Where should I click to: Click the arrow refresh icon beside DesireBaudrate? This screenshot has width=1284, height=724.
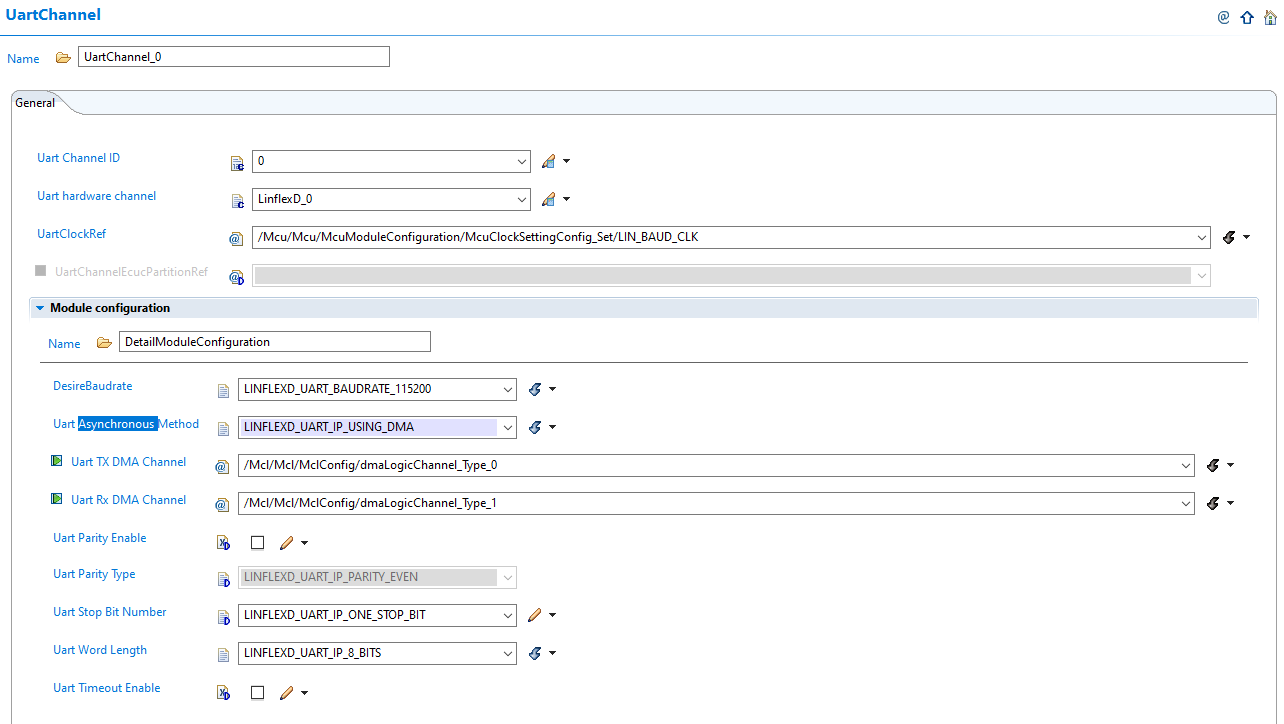point(535,389)
